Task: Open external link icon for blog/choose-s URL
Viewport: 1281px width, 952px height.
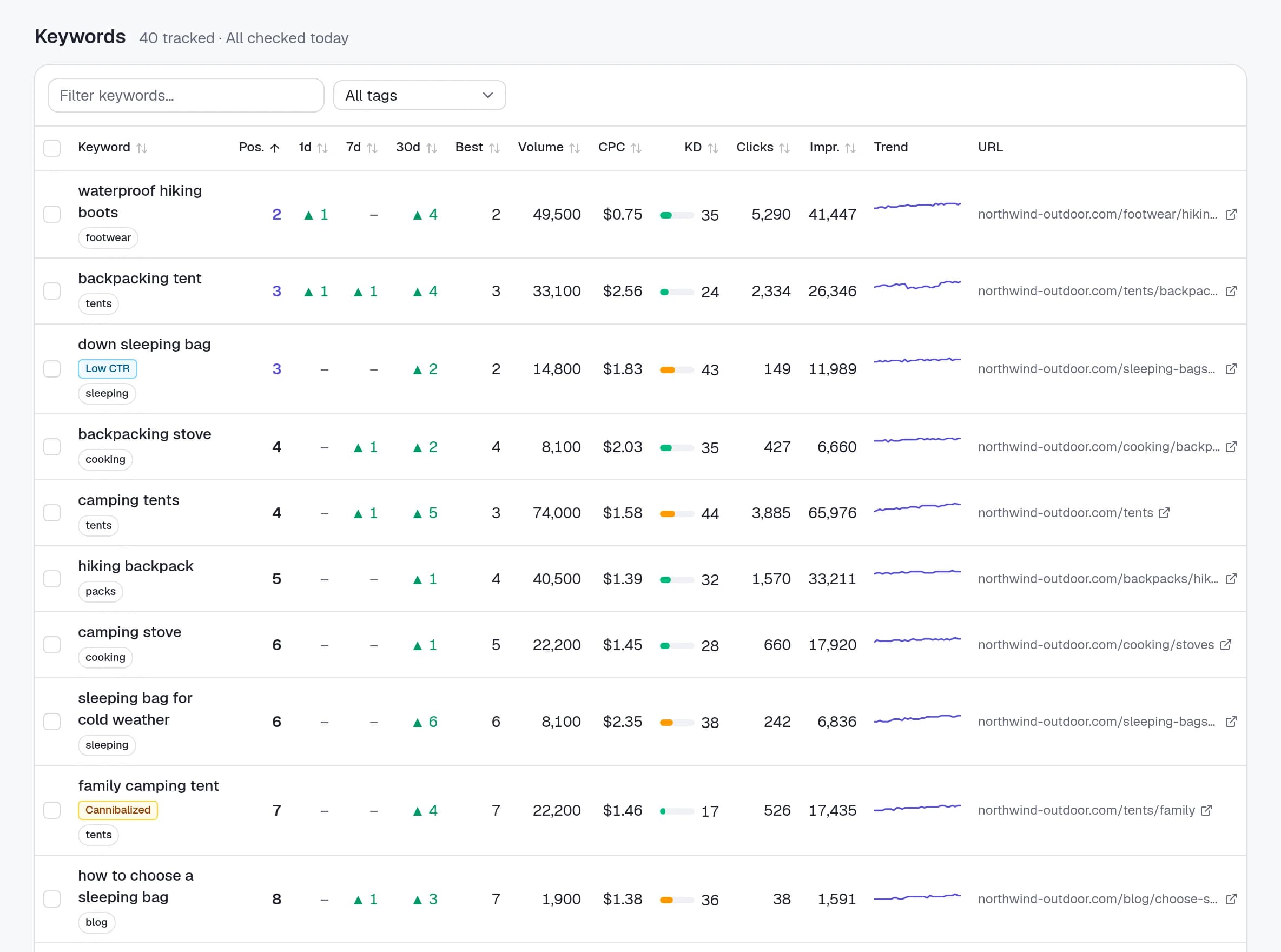Action: (1231, 899)
